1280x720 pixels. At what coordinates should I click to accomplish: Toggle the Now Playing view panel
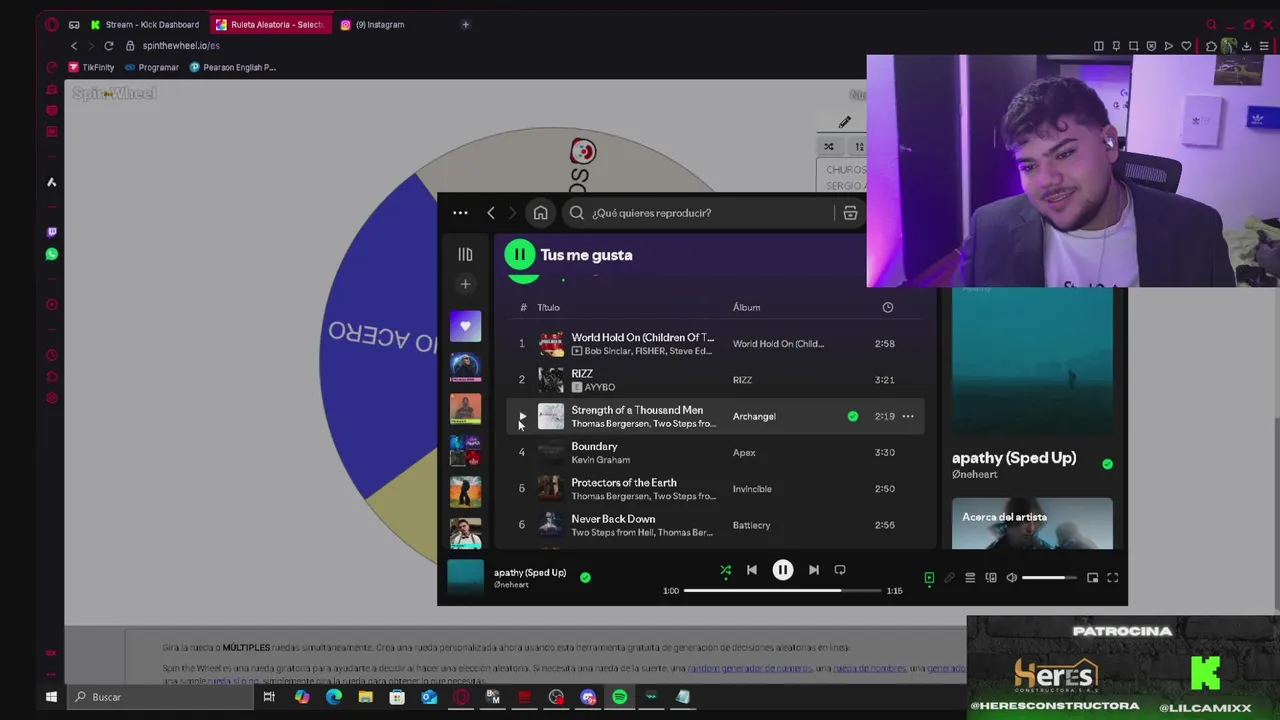[x=929, y=578]
